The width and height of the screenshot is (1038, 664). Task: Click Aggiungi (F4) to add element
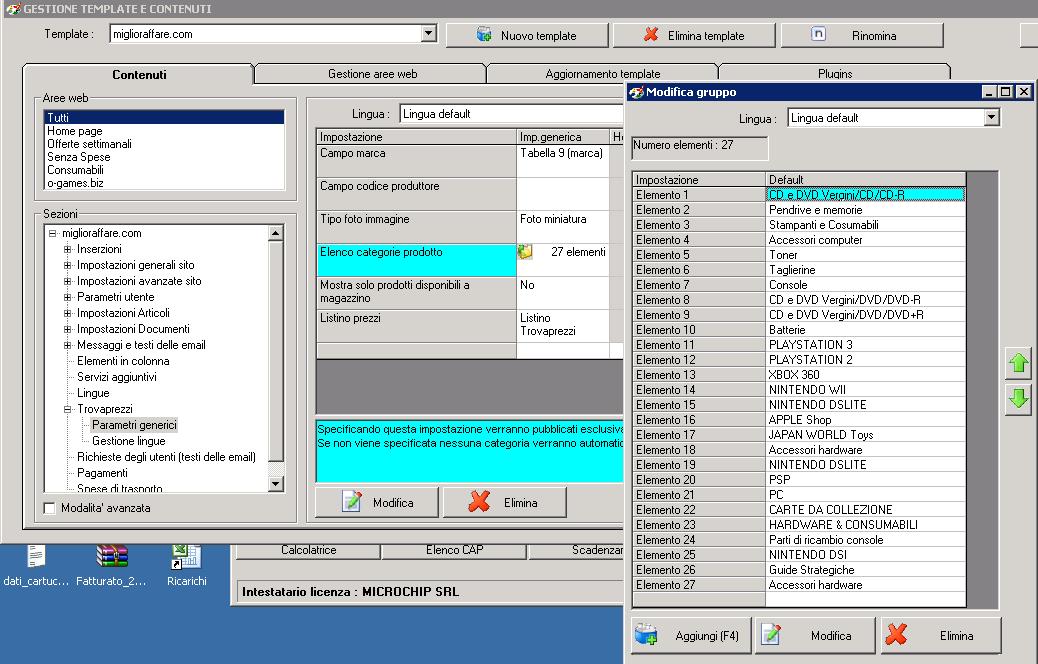691,636
